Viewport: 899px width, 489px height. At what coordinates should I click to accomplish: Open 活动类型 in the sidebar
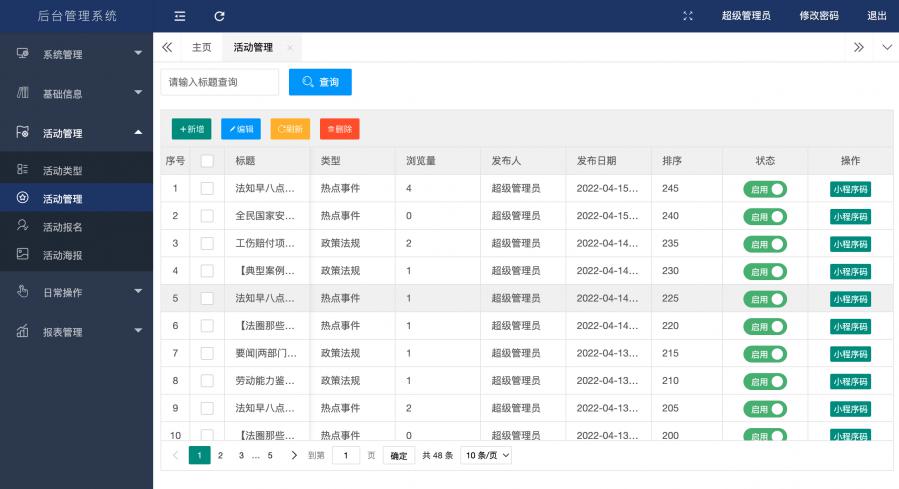pos(62,171)
